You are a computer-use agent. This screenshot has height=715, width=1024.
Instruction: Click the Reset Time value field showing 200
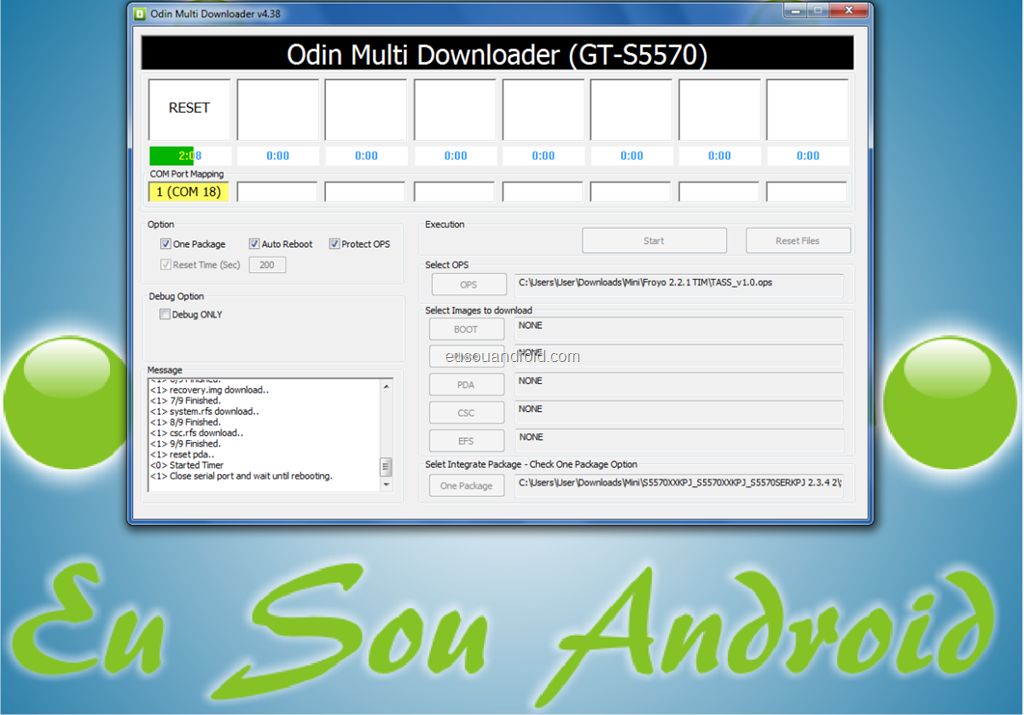pos(267,264)
